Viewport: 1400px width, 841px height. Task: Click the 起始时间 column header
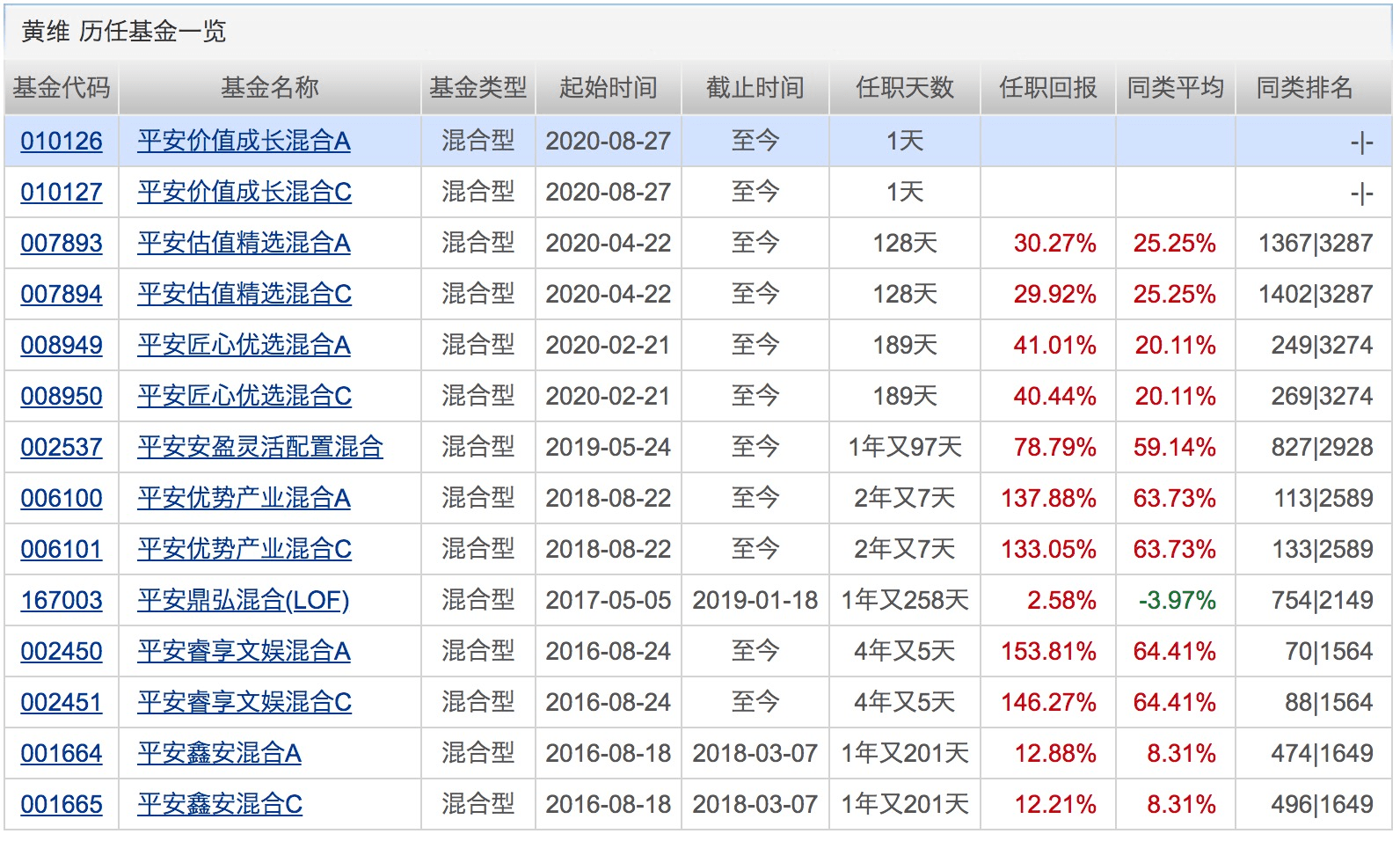click(609, 87)
